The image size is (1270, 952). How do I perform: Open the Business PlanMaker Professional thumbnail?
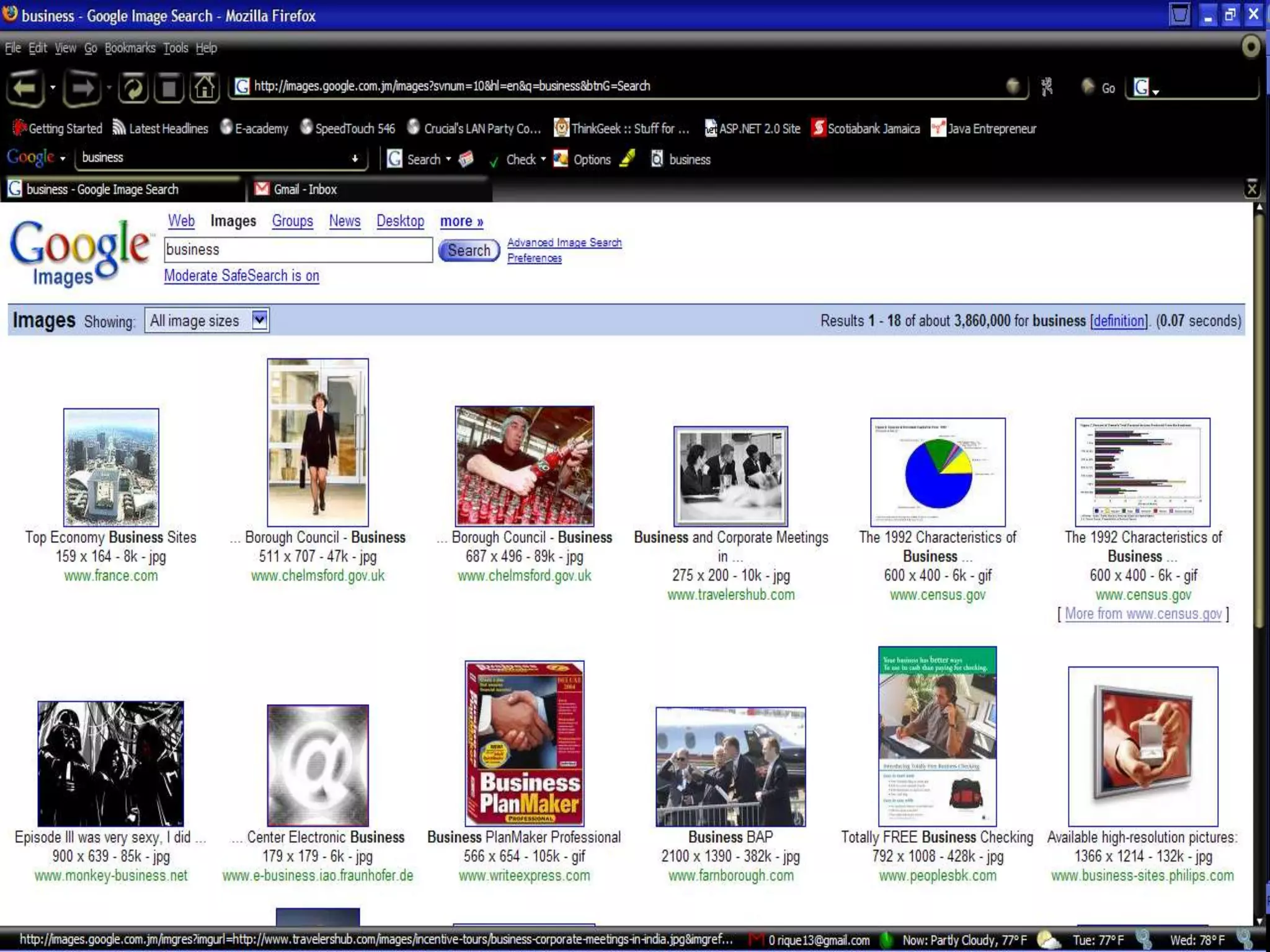coord(524,743)
